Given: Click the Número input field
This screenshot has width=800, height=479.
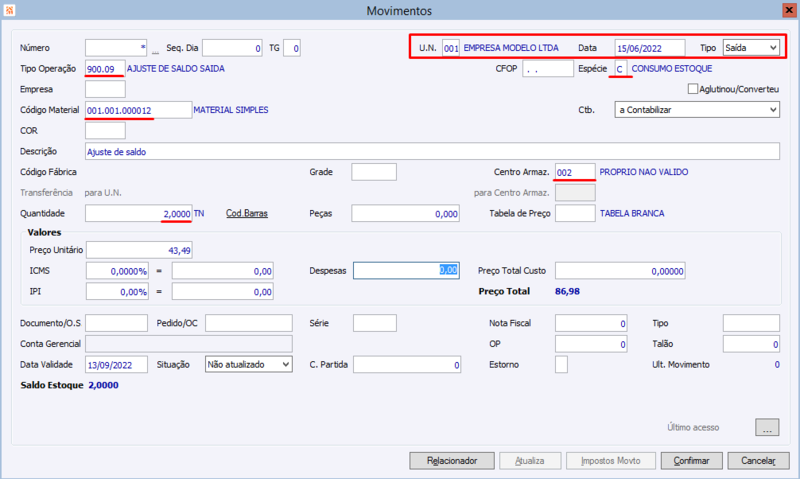Looking at the screenshot, I should (x=116, y=48).
